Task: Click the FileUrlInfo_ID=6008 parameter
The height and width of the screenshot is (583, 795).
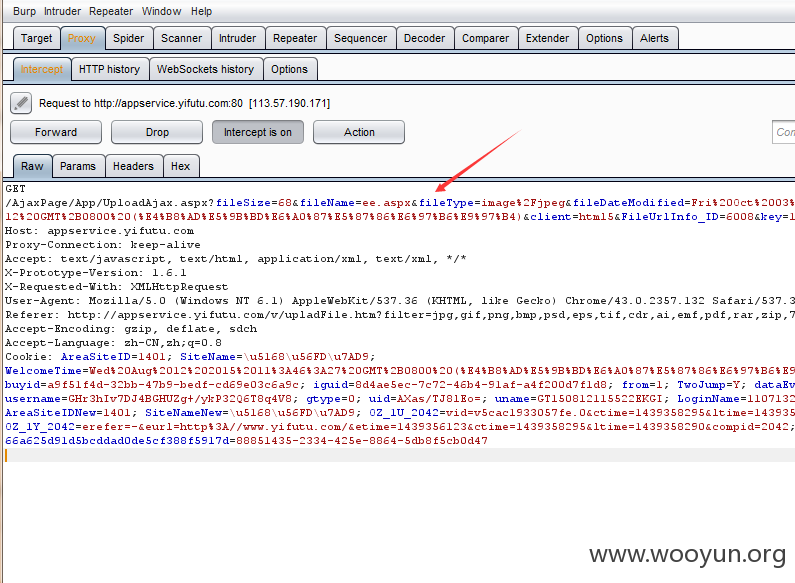Action: click(x=688, y=217)
